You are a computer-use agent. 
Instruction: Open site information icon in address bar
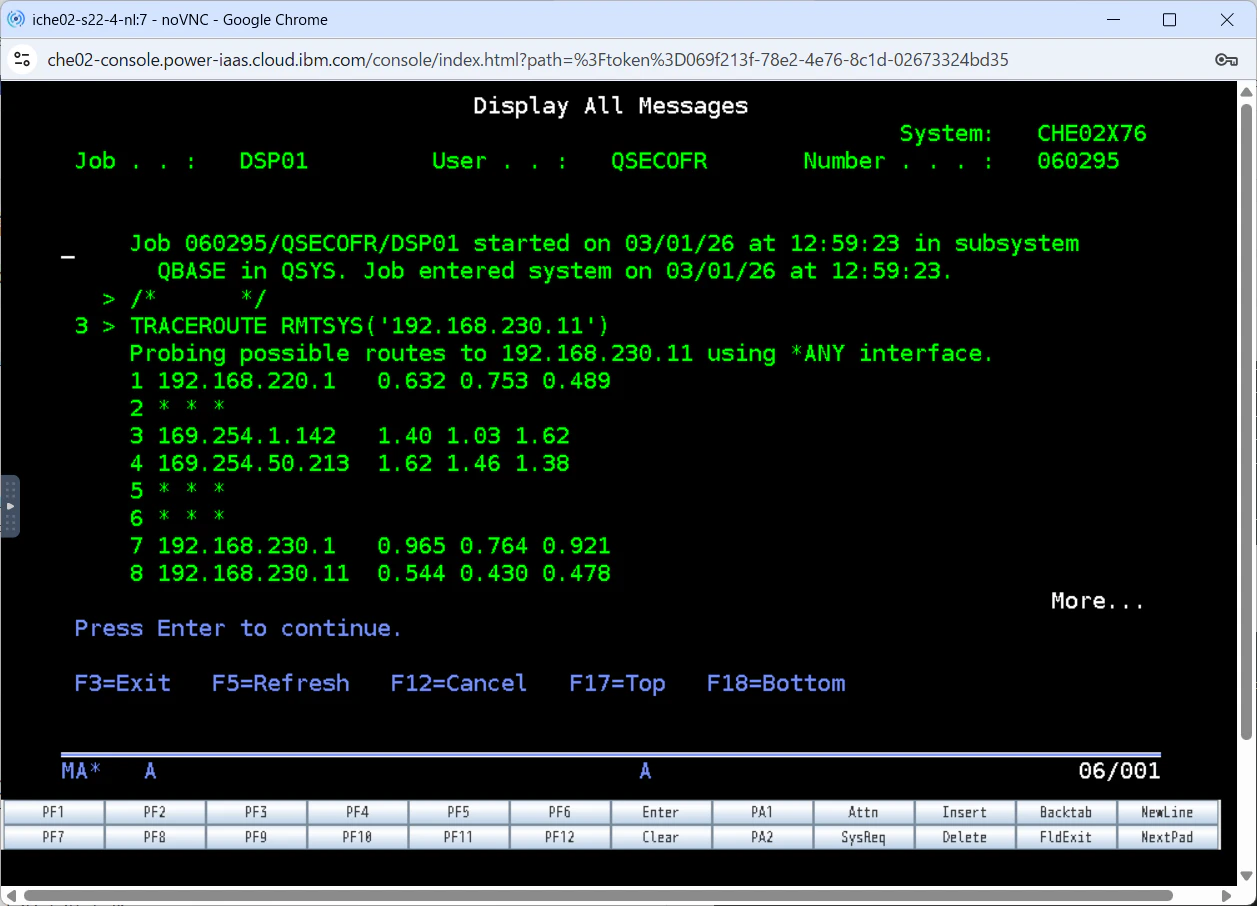[22, 60]
